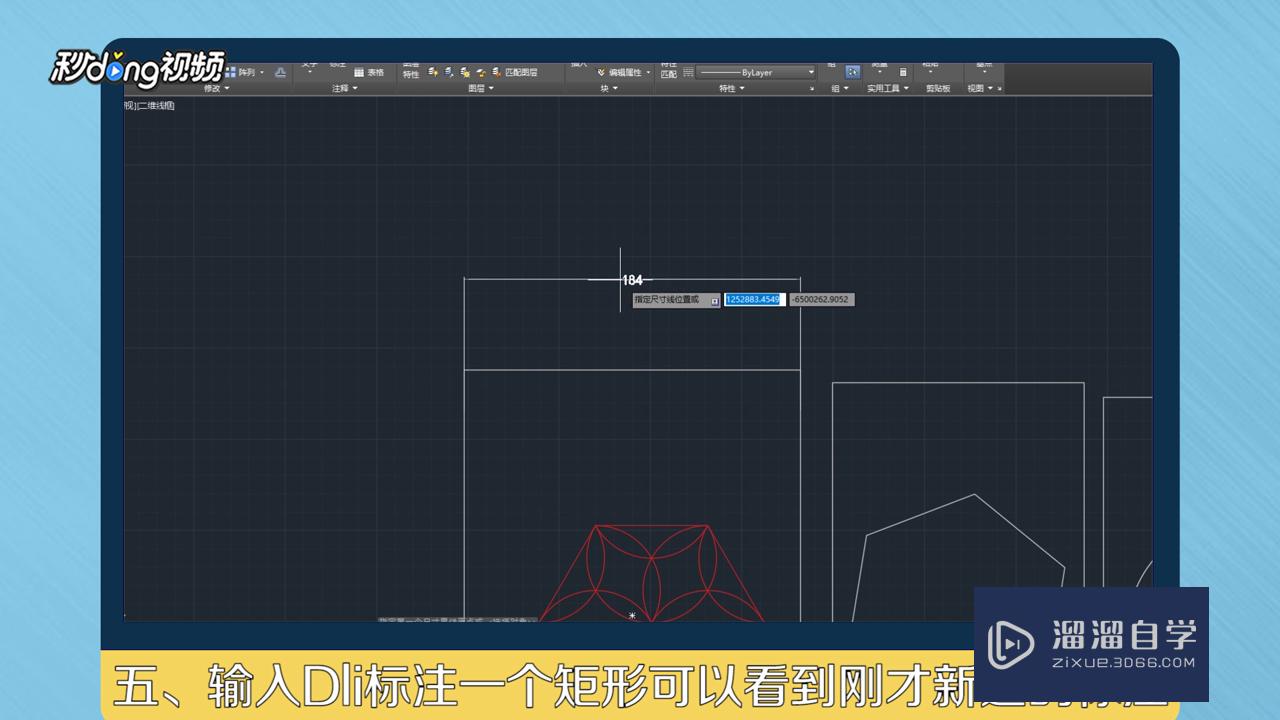Toggle the group selection icon
The image size is (1280, 720).
pyautogui.click(x=852, y=72)
